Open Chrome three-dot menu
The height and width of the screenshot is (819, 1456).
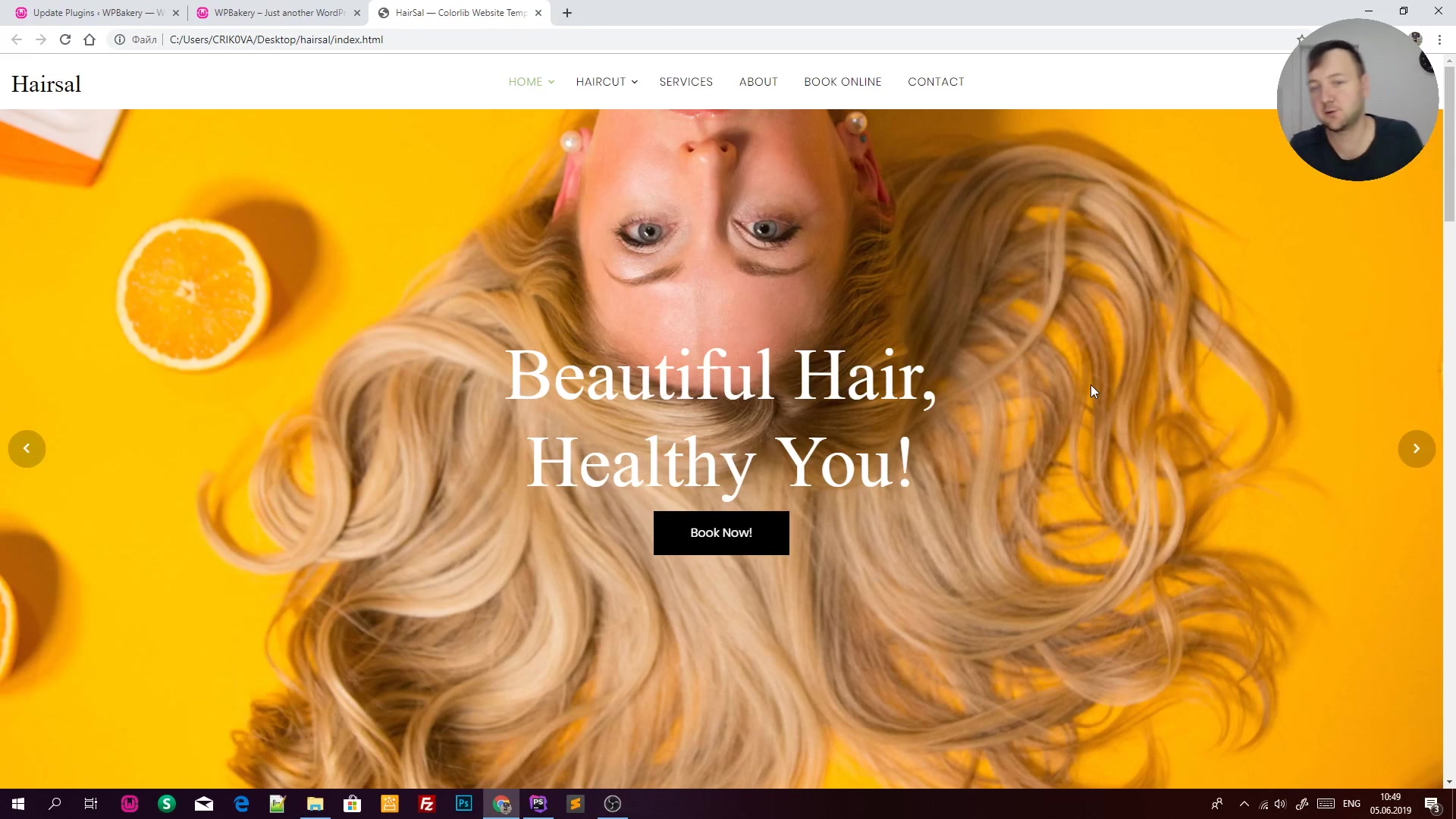(1439, 39)
